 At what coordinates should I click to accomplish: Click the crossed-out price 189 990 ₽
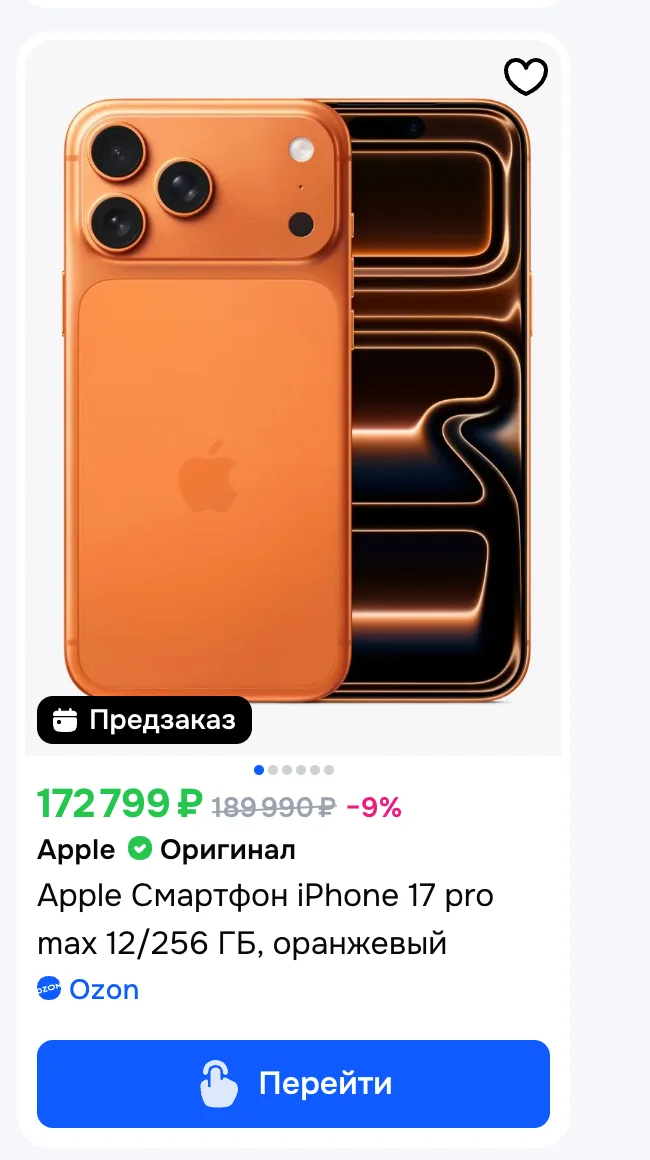click(274, 808)
